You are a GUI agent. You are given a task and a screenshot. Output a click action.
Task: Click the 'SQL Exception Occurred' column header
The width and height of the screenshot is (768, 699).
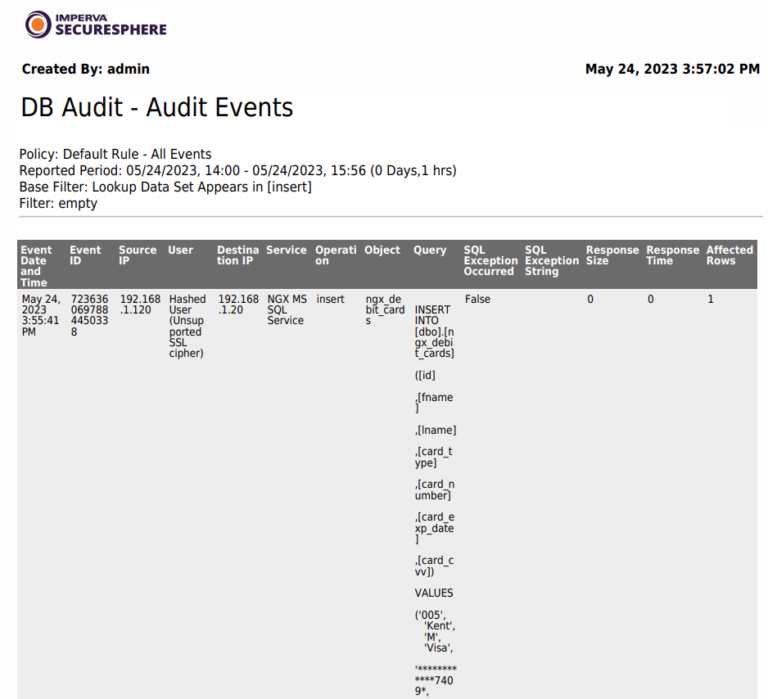tap(489, 261)
